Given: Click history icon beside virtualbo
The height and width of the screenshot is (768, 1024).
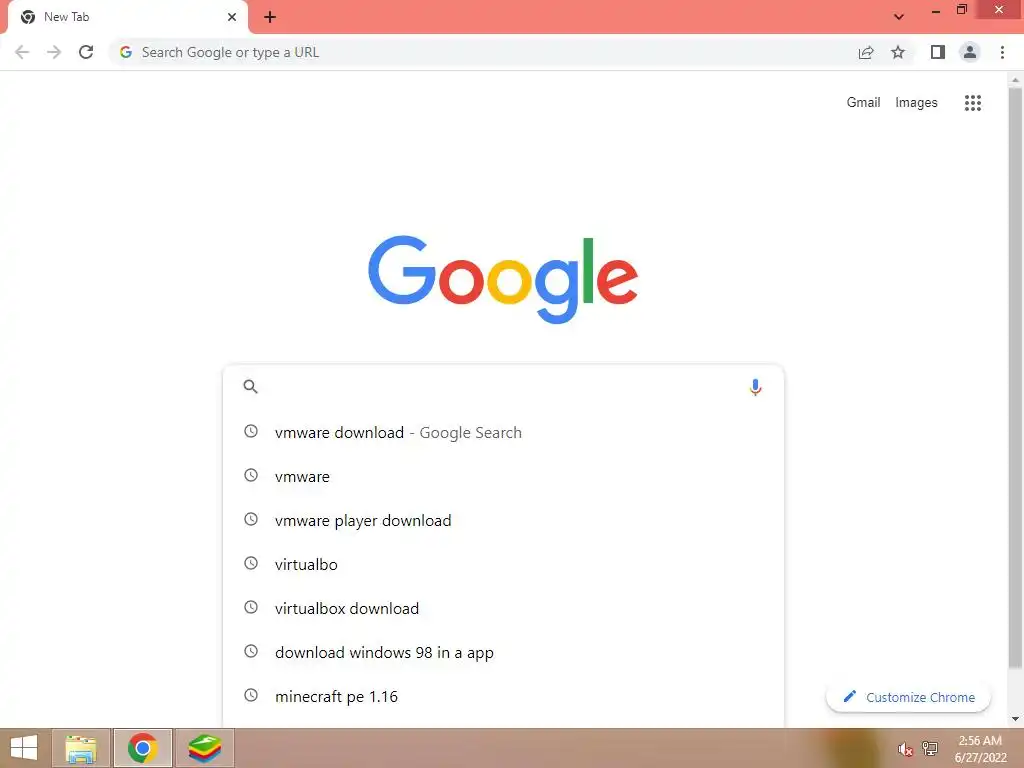Looking at the screenshot, I should pos(251,563).
